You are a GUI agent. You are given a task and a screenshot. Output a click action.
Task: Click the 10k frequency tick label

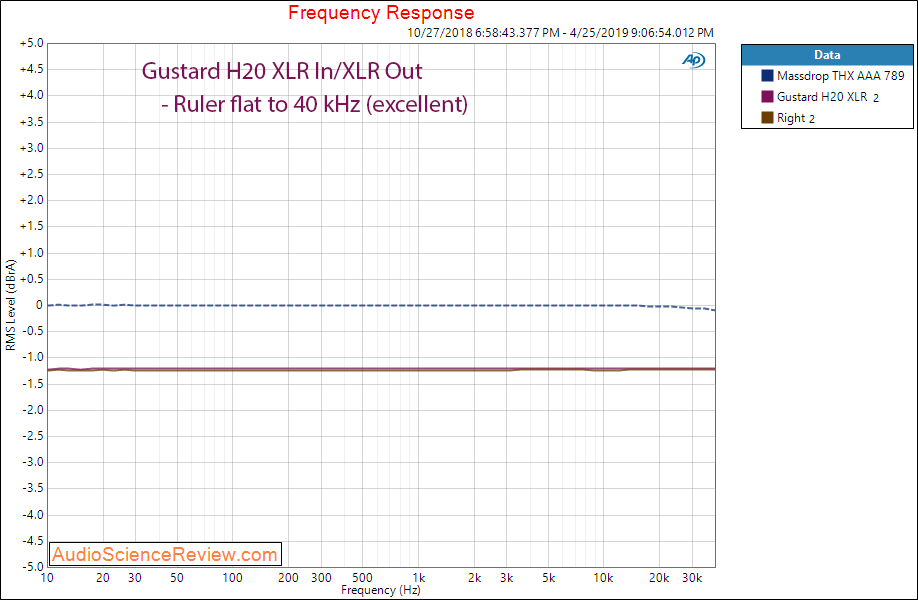click(604, 578)
